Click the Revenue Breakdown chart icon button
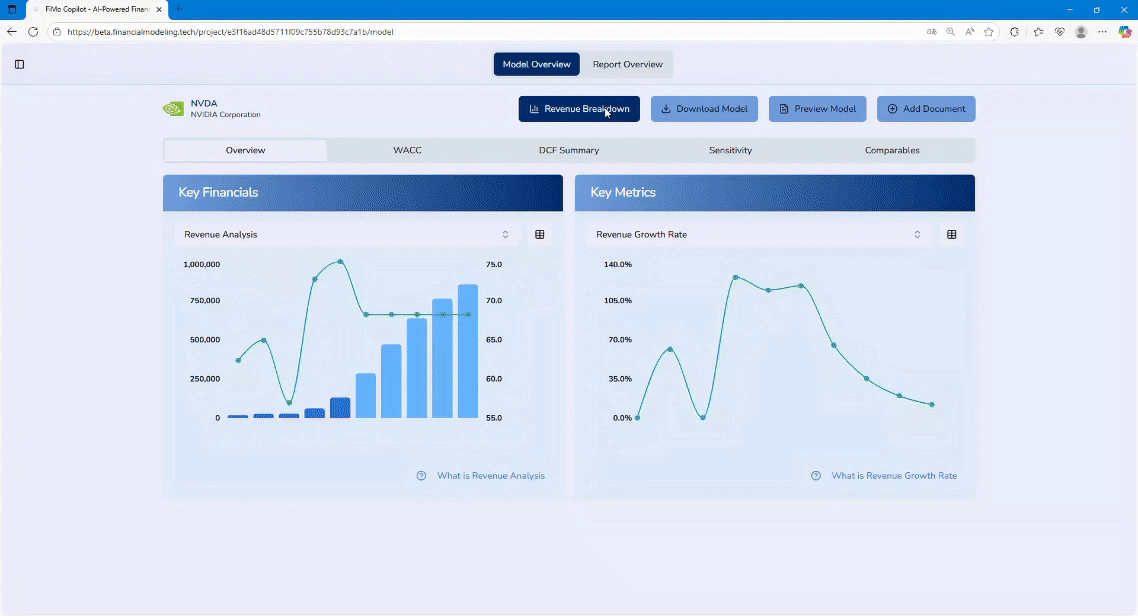This screenshot has width=1138, height=616. pos(533,109)
